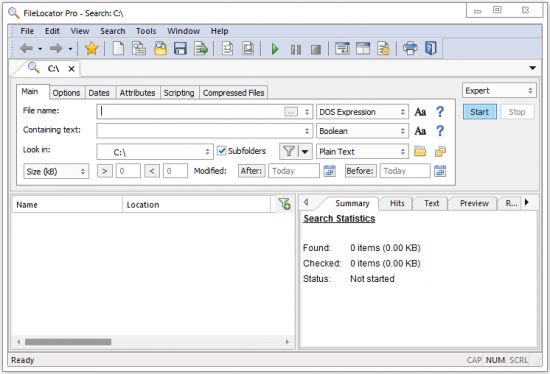
Task: Switch to the Hits tab
Action: [397, 203]
